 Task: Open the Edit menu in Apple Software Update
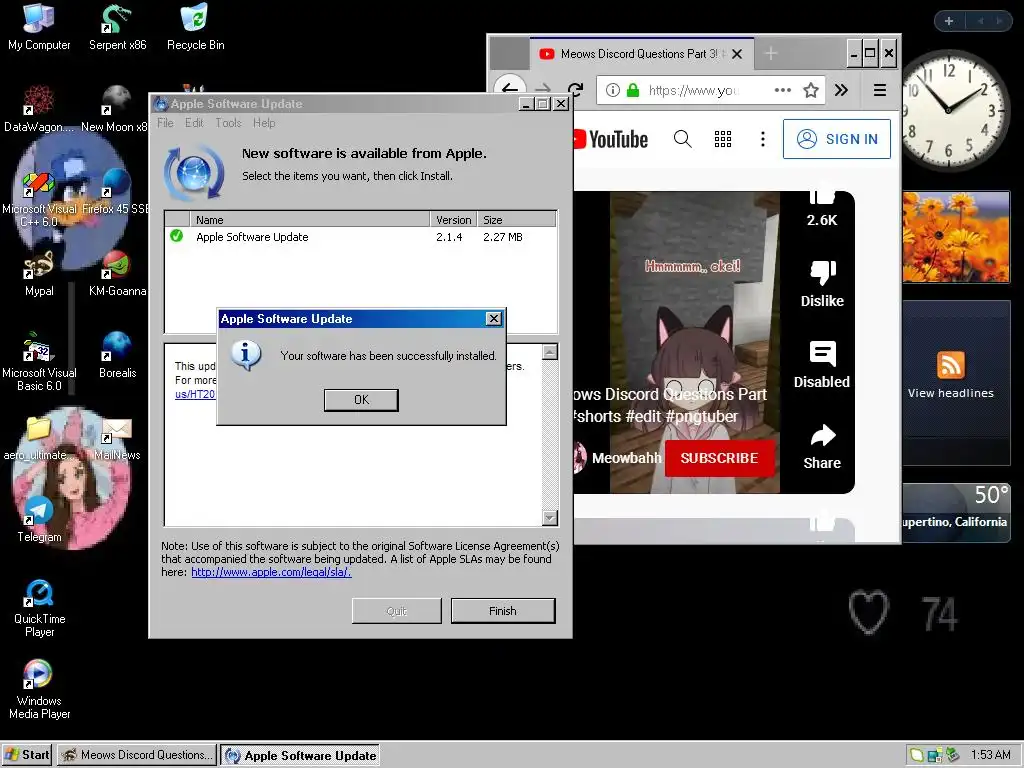coord(194,123)
